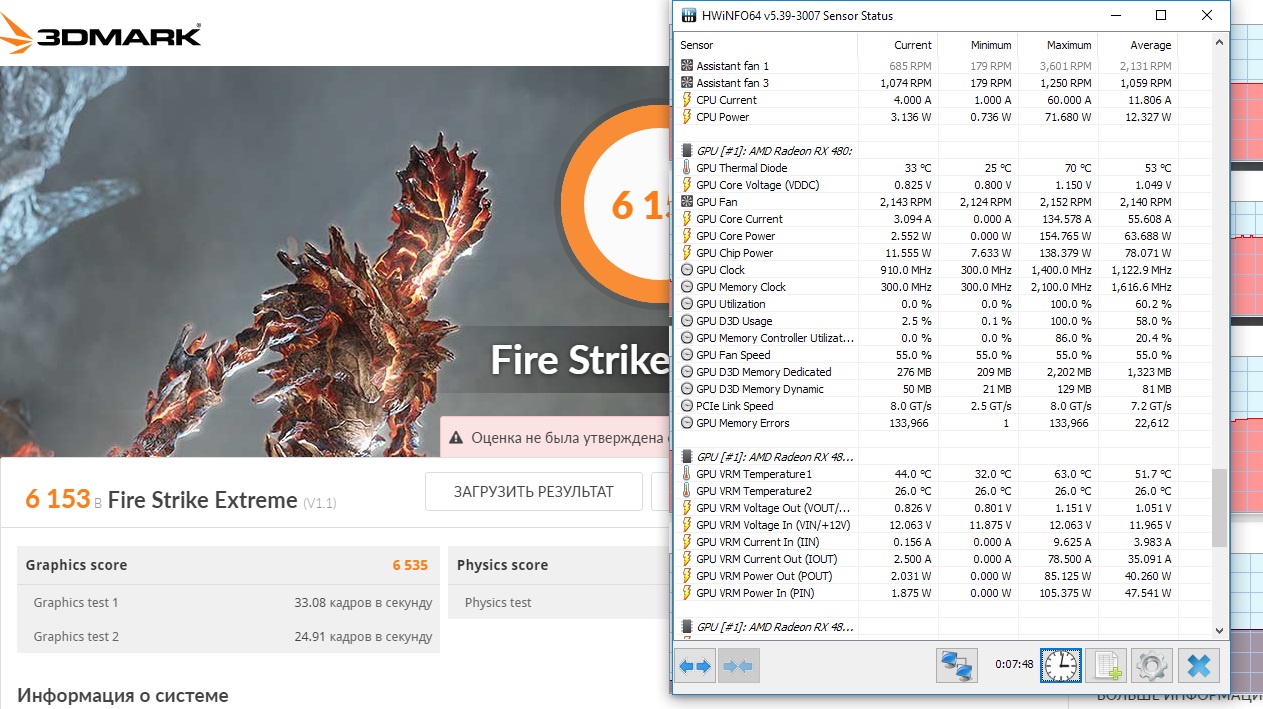The height and width of the screenshot is (709, 1263).
Task: Click the 0:07:48 elapsed time readout
Action: [1014, 664]
